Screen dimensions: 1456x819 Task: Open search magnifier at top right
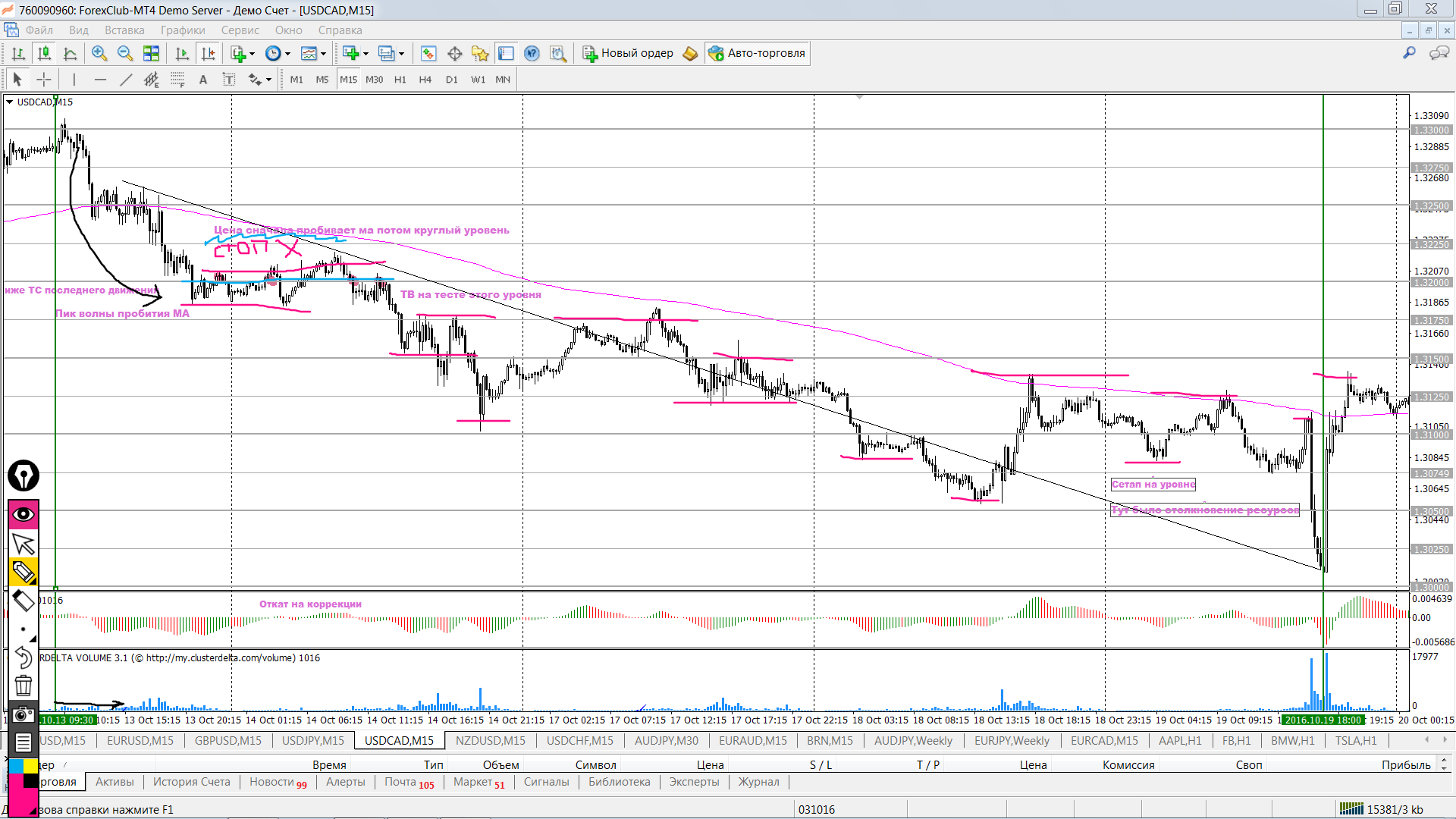pyautogui.click(x=1409, y=53)
